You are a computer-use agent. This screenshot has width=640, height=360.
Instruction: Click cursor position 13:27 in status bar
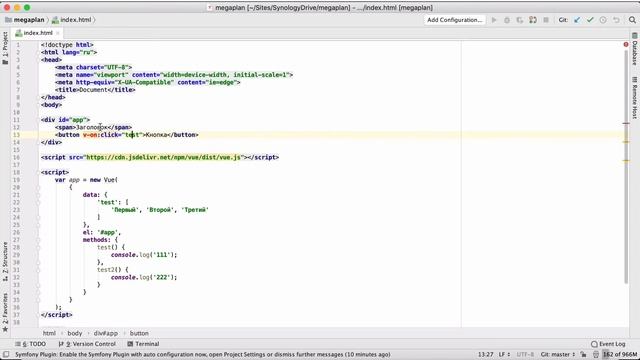click(486, 354)
